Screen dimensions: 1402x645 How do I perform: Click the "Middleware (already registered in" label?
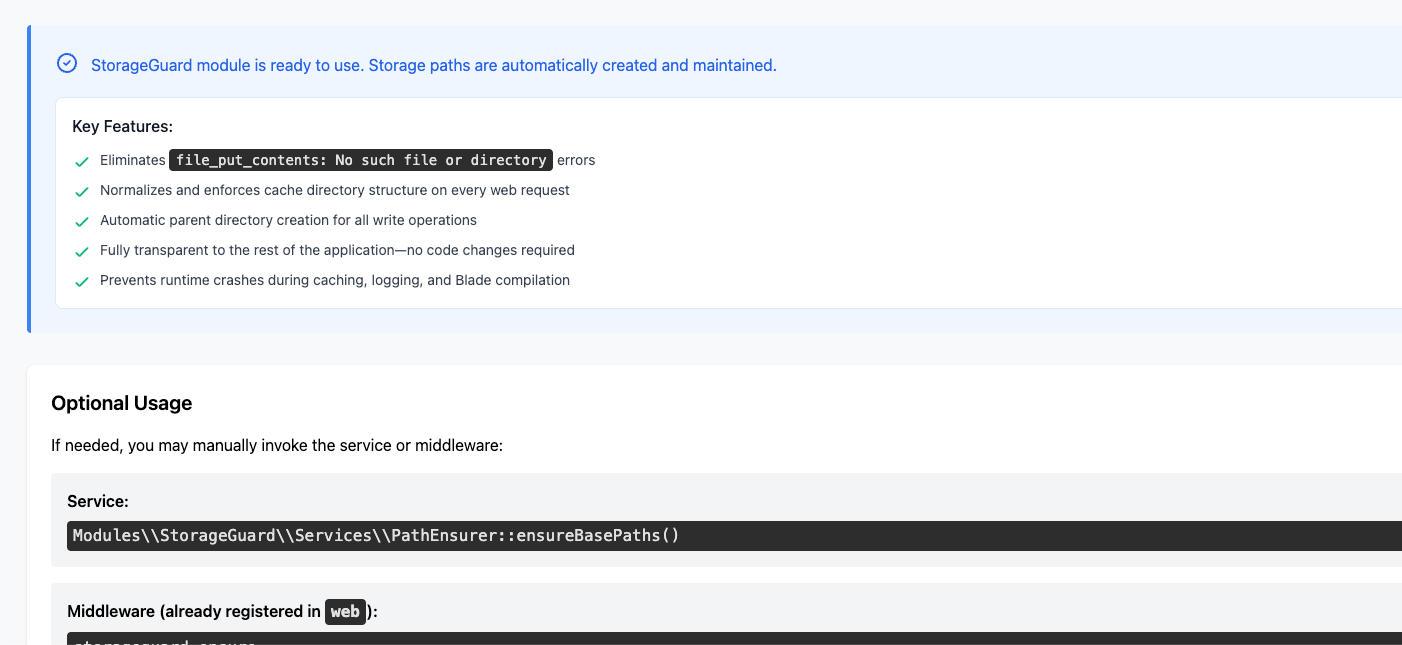point(194,612)
